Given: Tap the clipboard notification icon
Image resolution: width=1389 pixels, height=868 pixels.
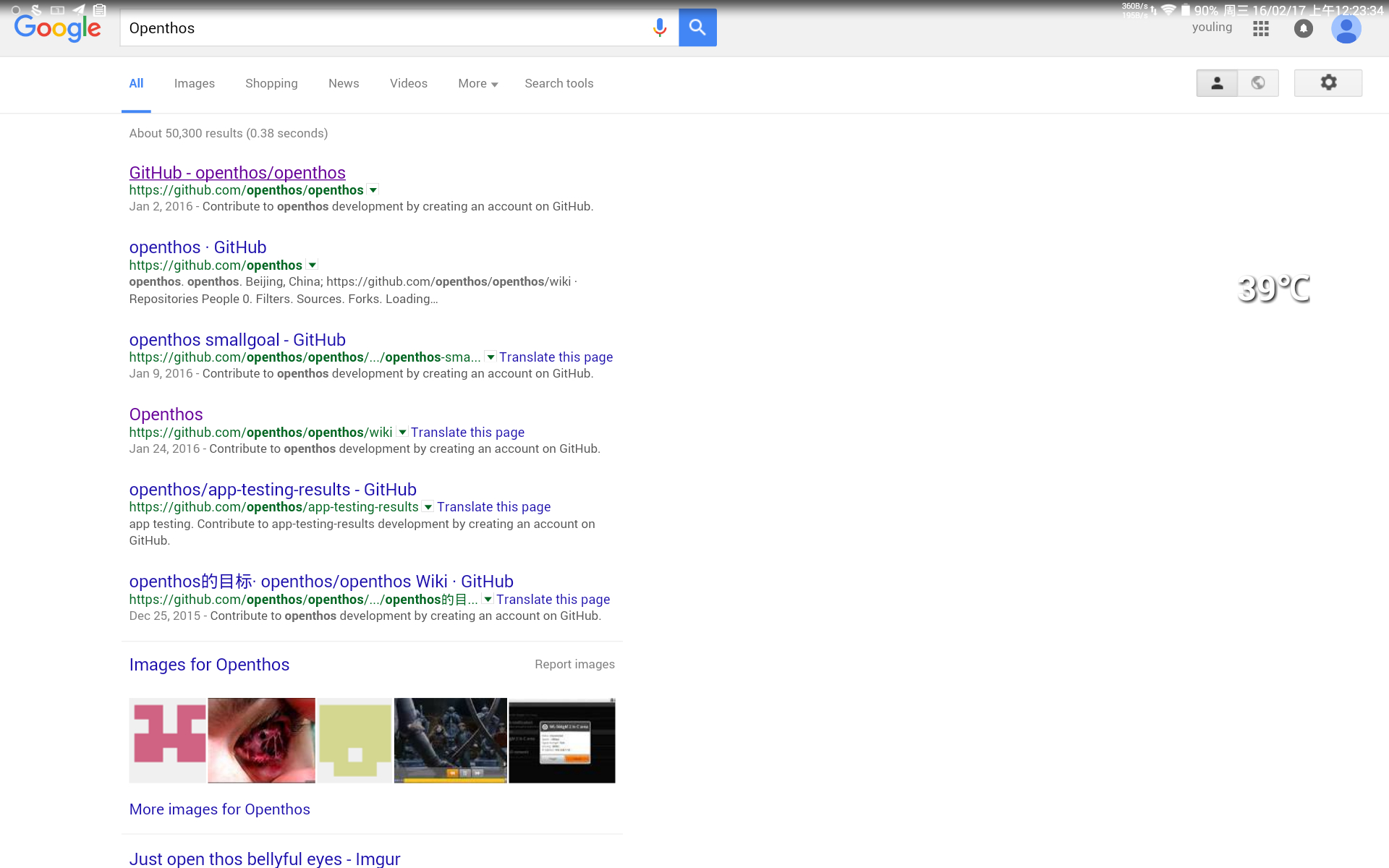Looking at the screenshot, I should point(100,10).
